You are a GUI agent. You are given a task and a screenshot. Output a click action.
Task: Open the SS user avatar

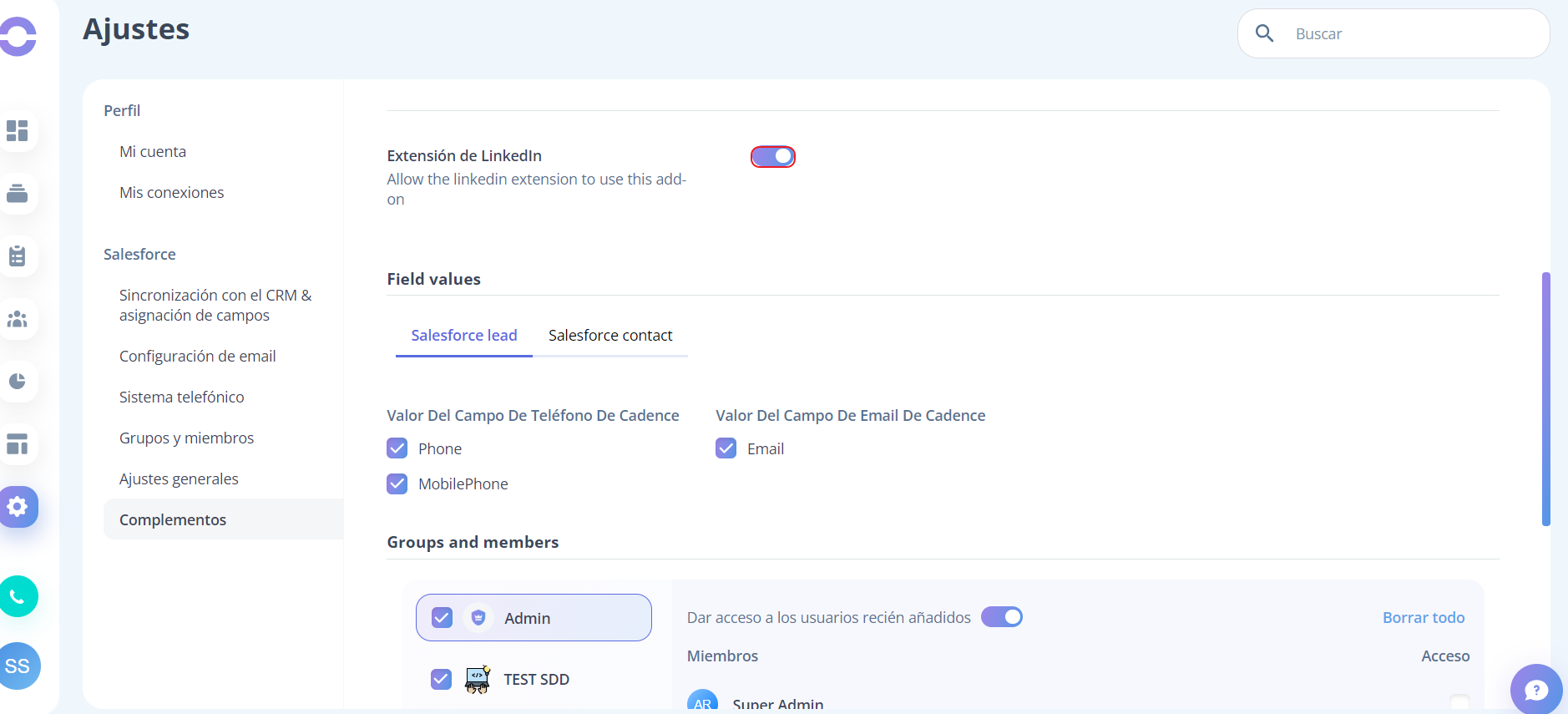pos(18,666)
